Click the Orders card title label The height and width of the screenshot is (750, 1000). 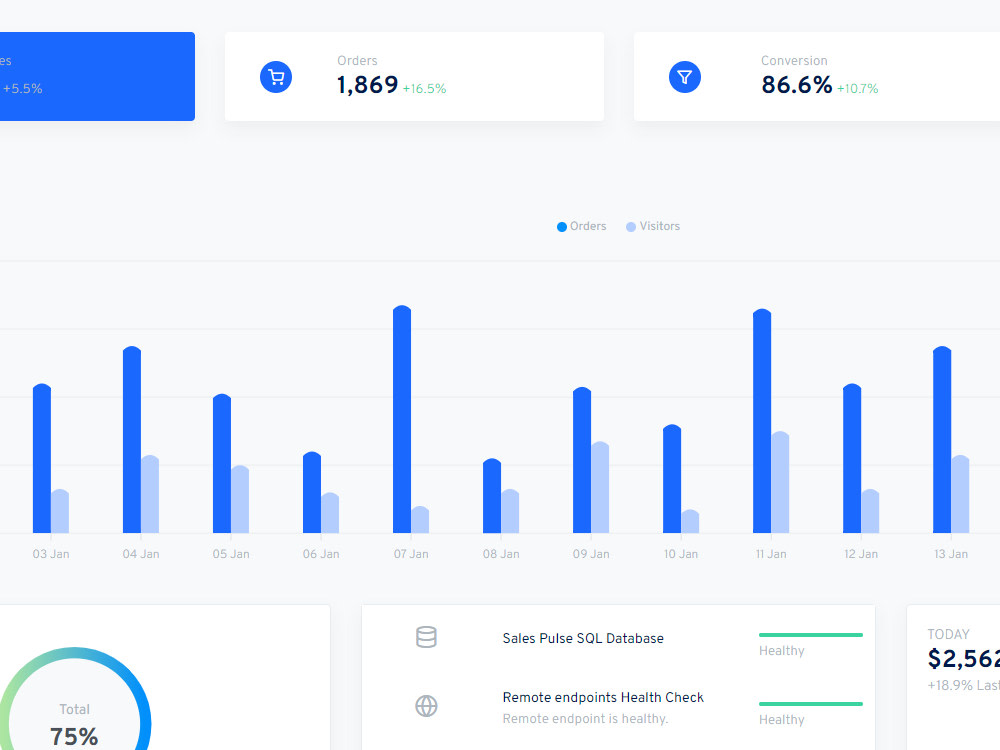click(357, 61)
